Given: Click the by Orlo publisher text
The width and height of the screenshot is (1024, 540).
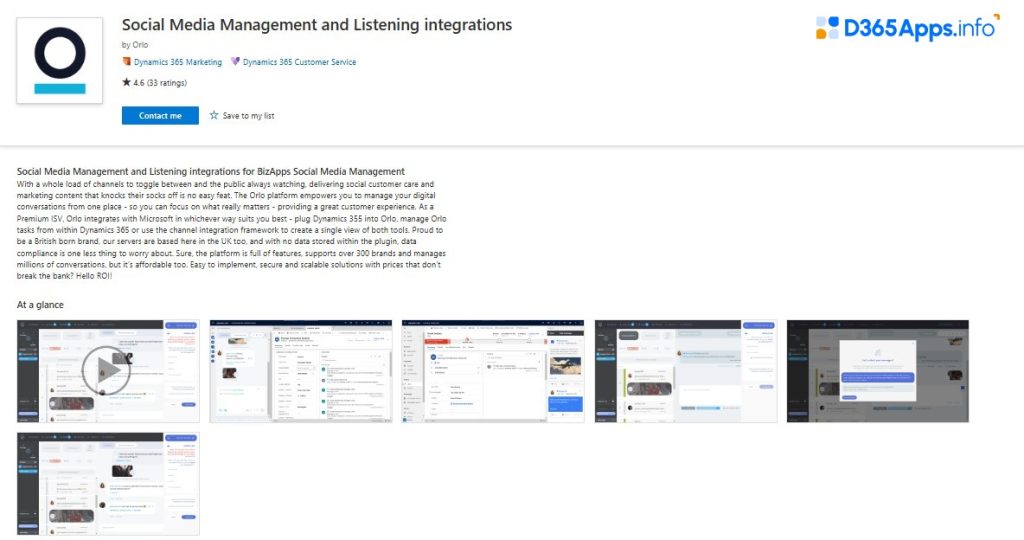Looking at the screenshot, I should coord(135,45).
